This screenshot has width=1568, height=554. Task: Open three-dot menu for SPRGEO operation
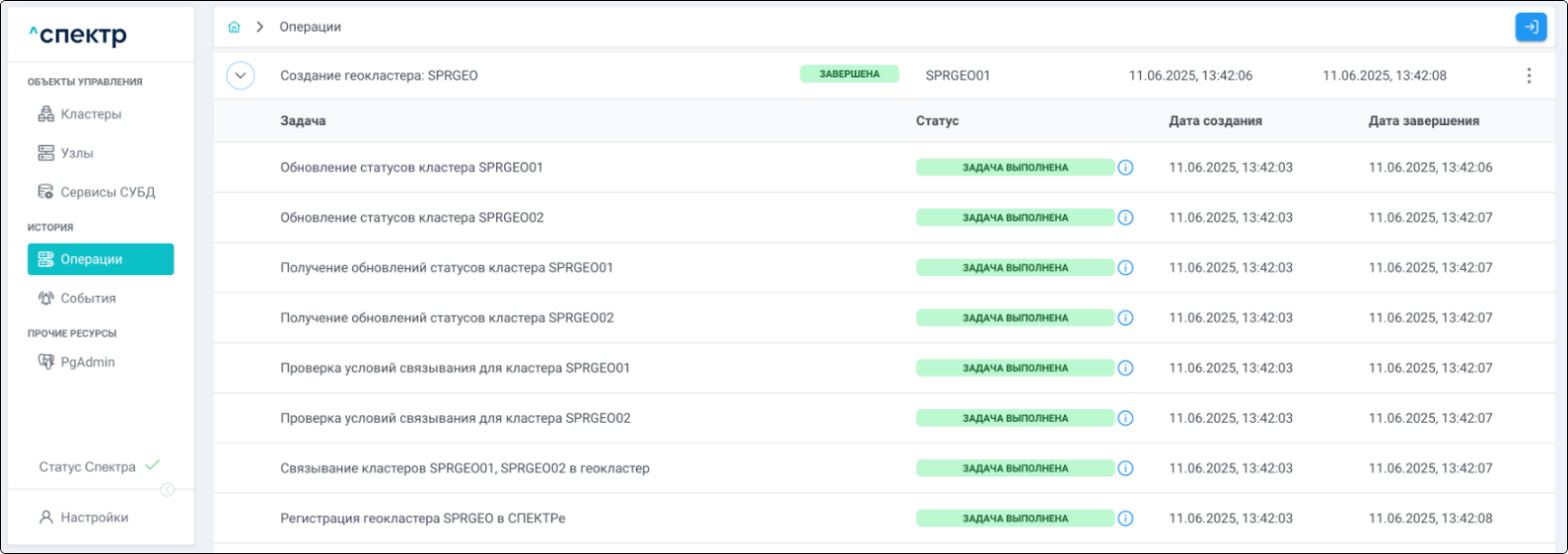click(1528, 75)
